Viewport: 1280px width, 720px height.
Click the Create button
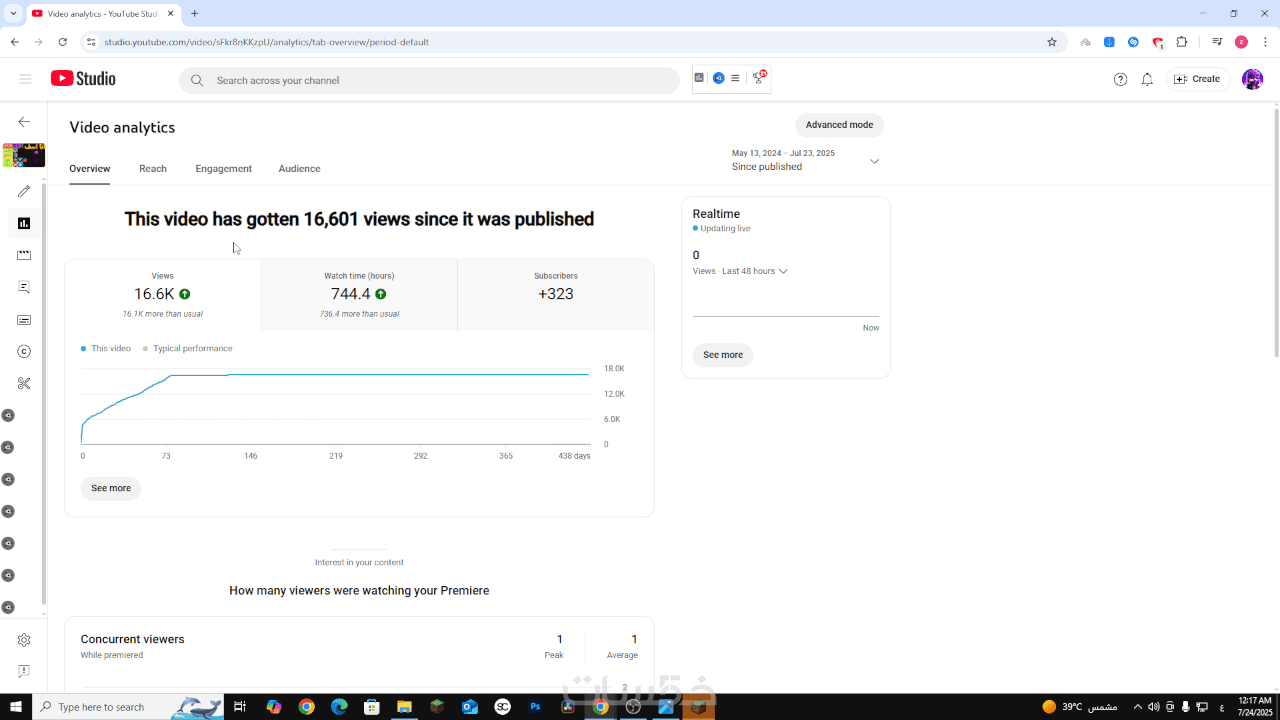pyautogui.click(x=1198, y=79)
